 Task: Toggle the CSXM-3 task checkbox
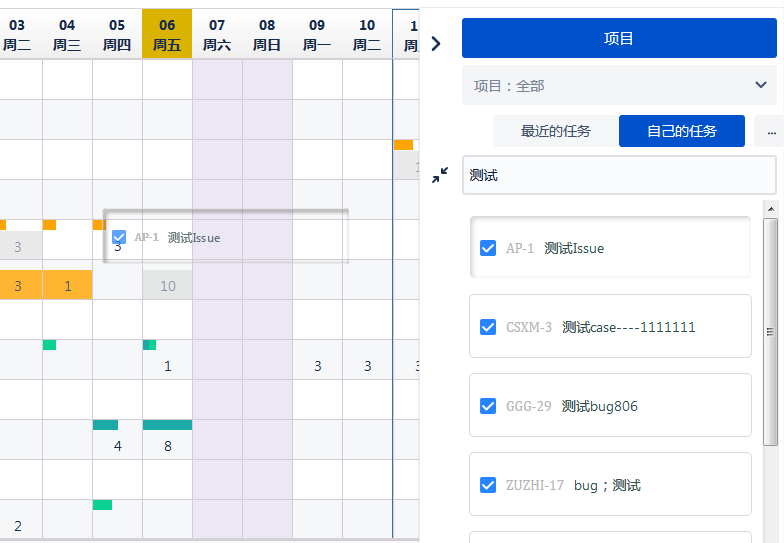488,327
